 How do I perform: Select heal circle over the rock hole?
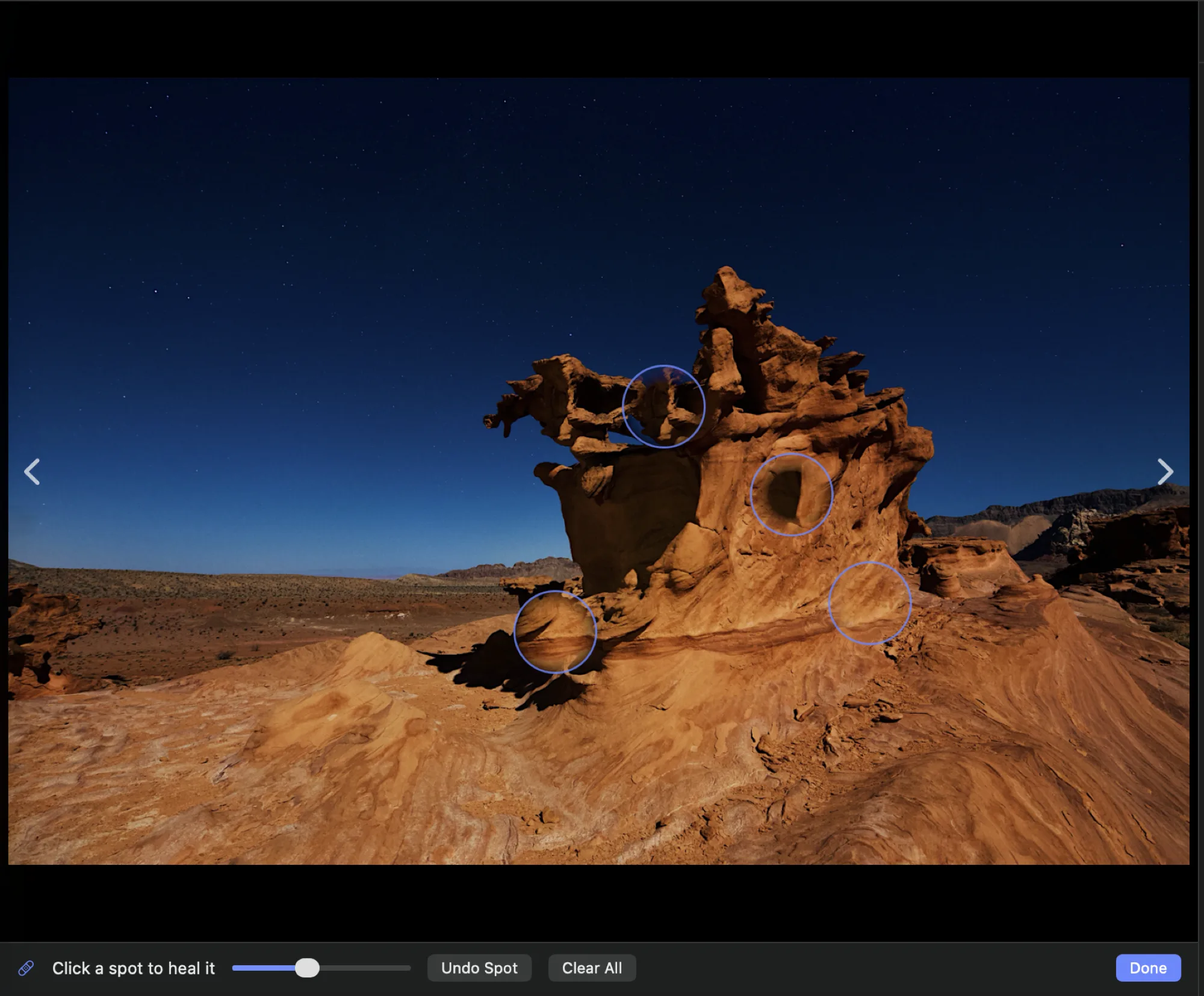pyautogui.click(x=792, y=494)
